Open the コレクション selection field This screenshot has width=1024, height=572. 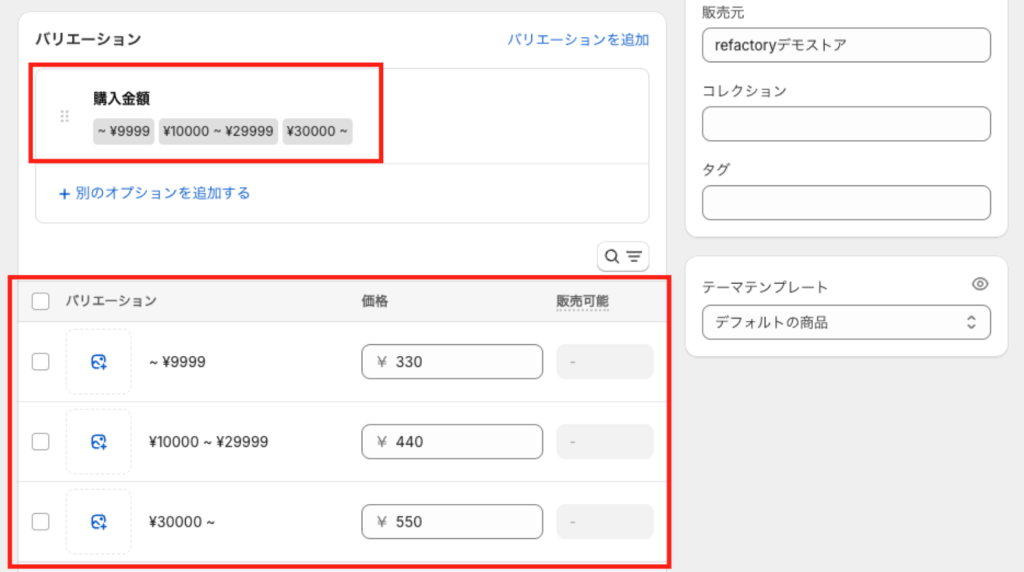pyautogui.click(x=846, y=124)
